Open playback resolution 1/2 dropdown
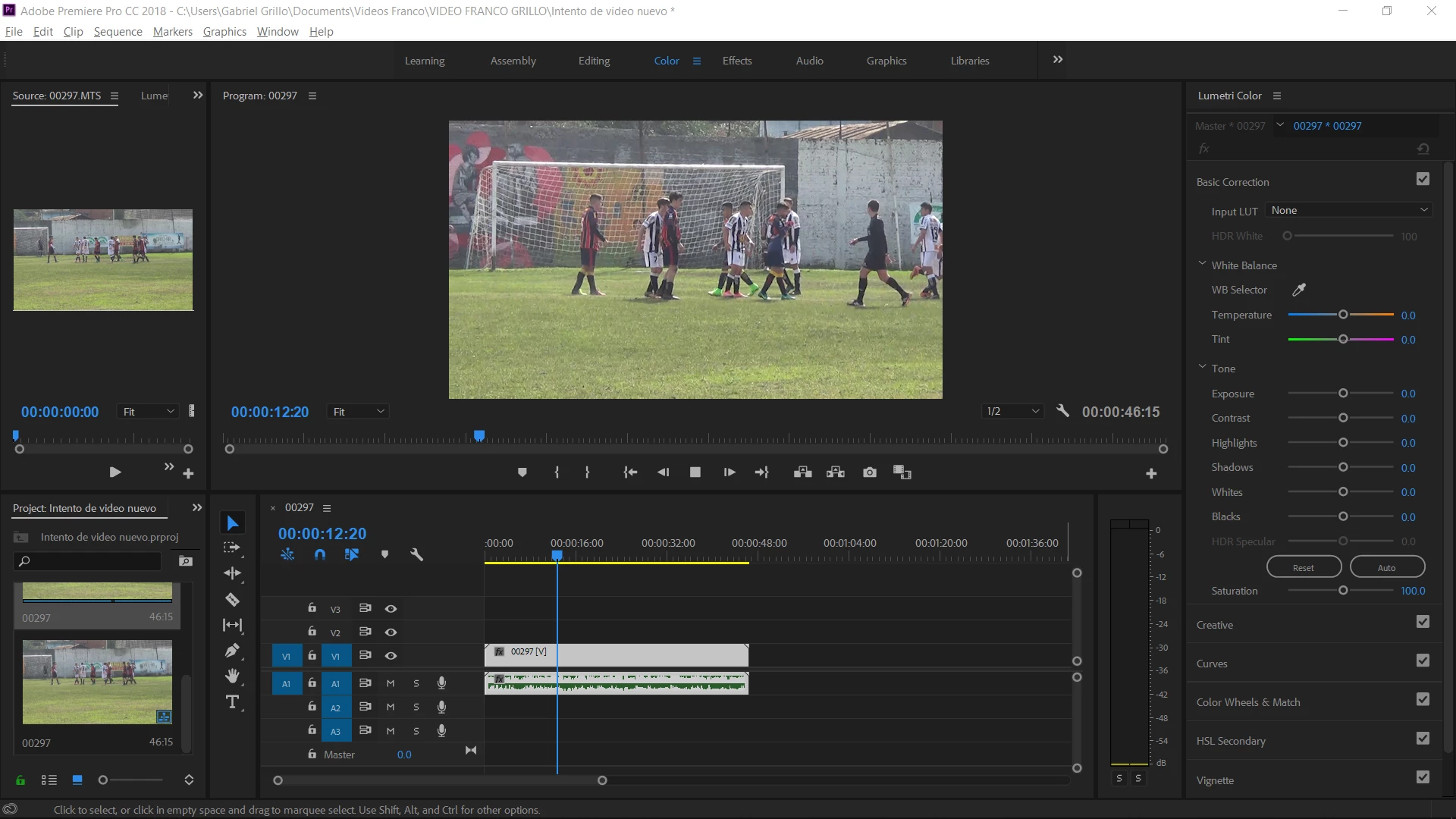 1012,411
